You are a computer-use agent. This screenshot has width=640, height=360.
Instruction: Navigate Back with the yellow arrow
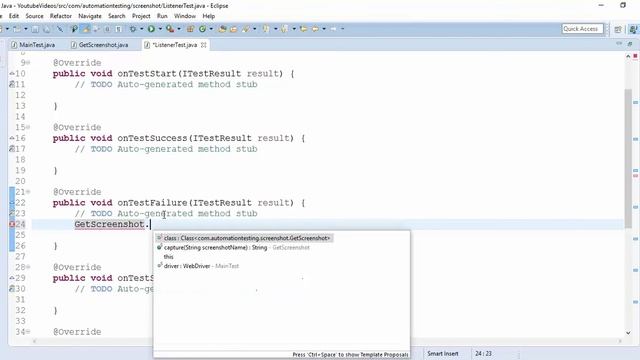(x=315, y=29)
